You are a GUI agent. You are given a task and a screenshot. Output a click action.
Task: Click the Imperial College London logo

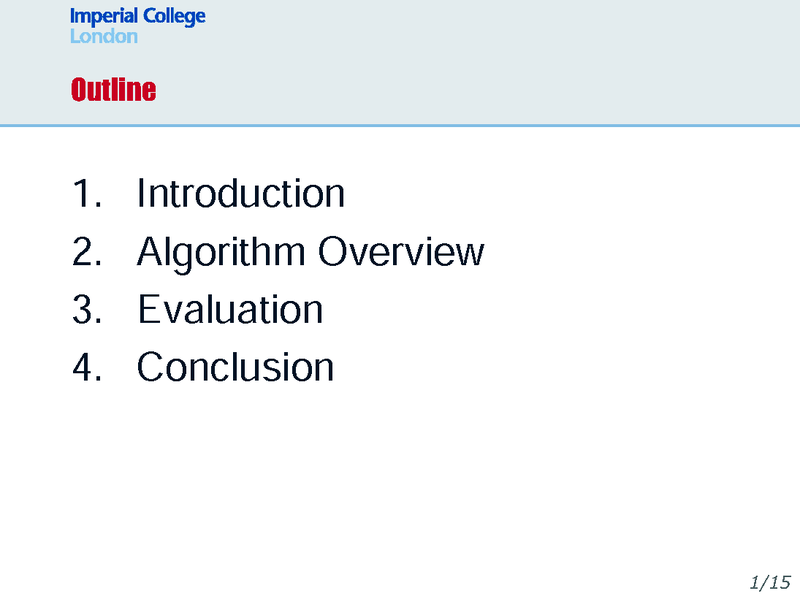click(137, 27)
